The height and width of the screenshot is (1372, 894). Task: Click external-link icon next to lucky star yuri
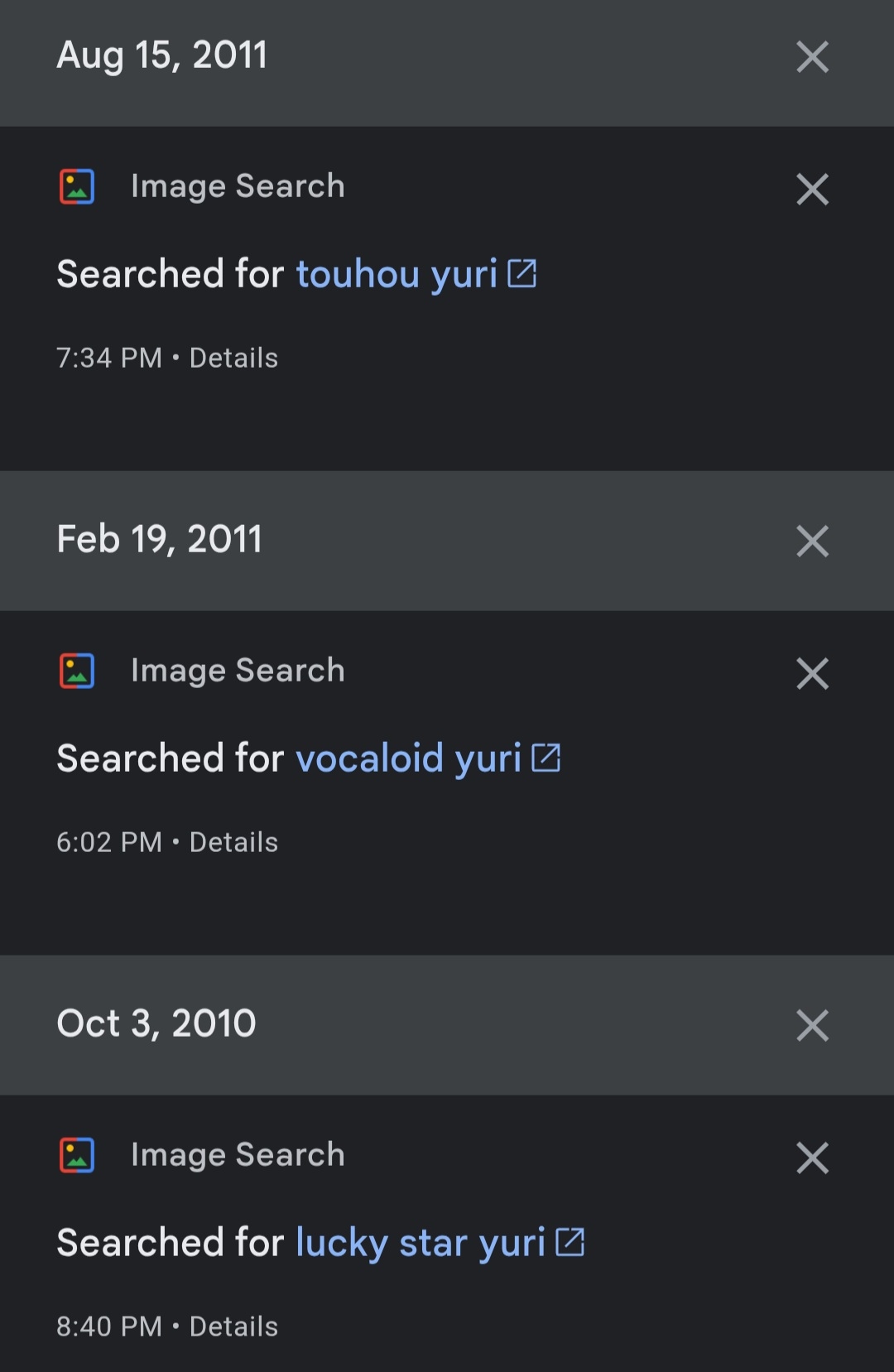point(570,1242)
